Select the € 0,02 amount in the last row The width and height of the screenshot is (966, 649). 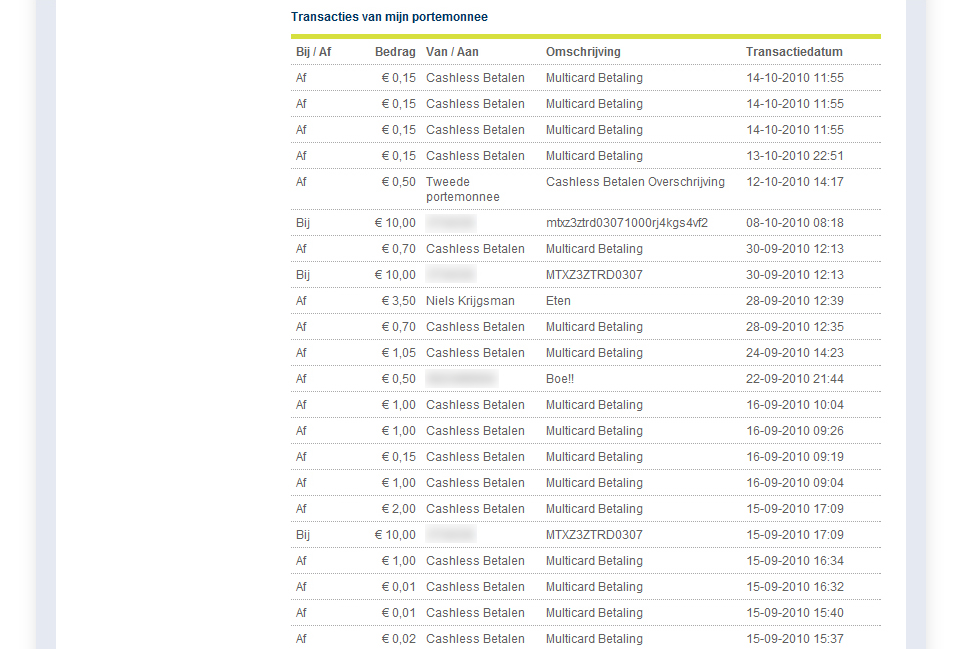click(398, 638)
